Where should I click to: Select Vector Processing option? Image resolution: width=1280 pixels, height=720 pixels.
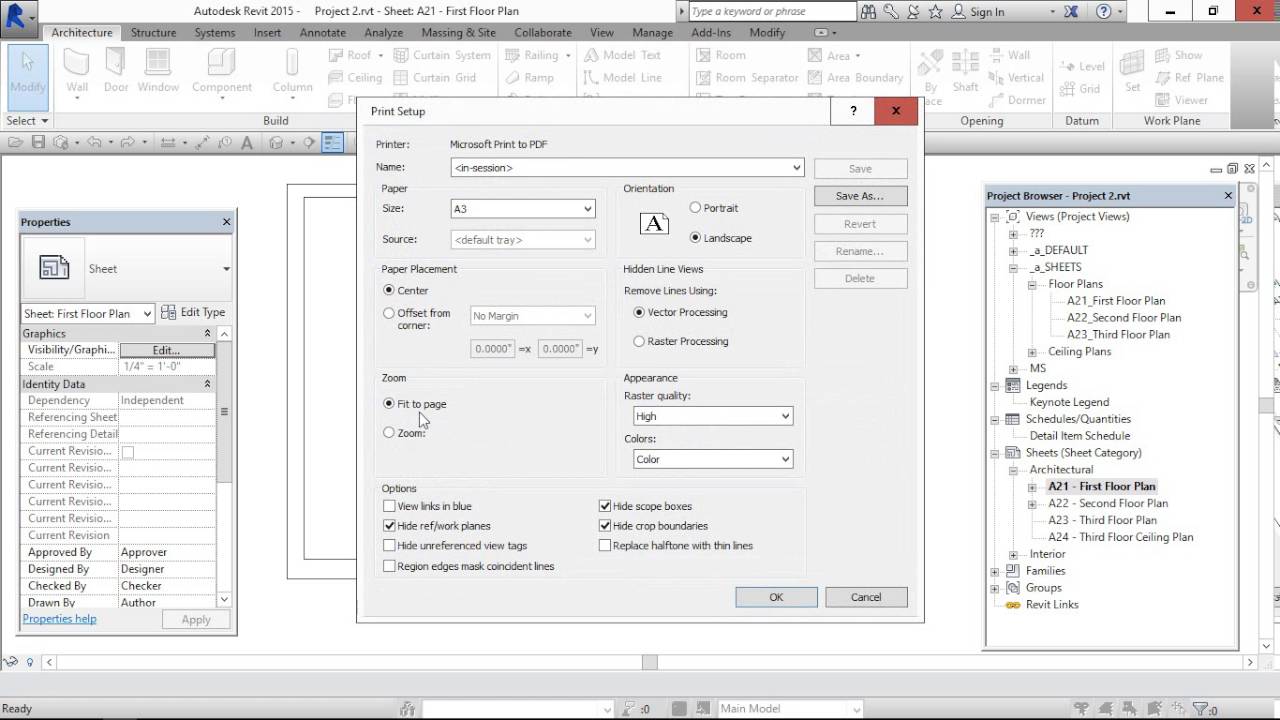click(x=639, y=312)
